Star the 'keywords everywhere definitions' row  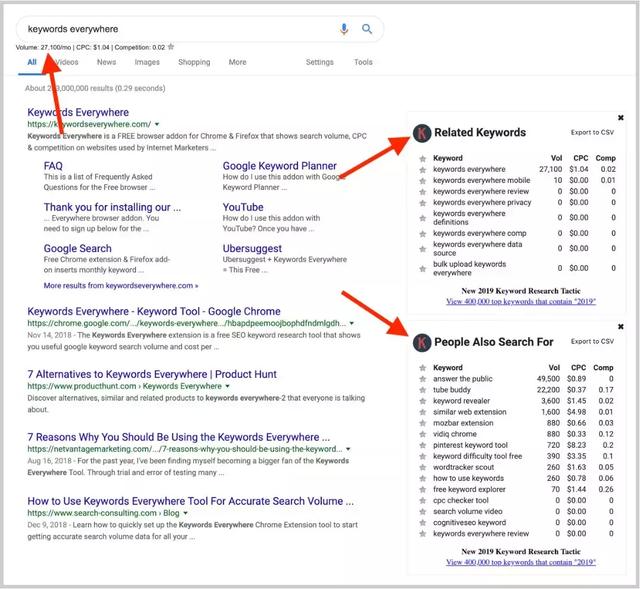[422, 218]
